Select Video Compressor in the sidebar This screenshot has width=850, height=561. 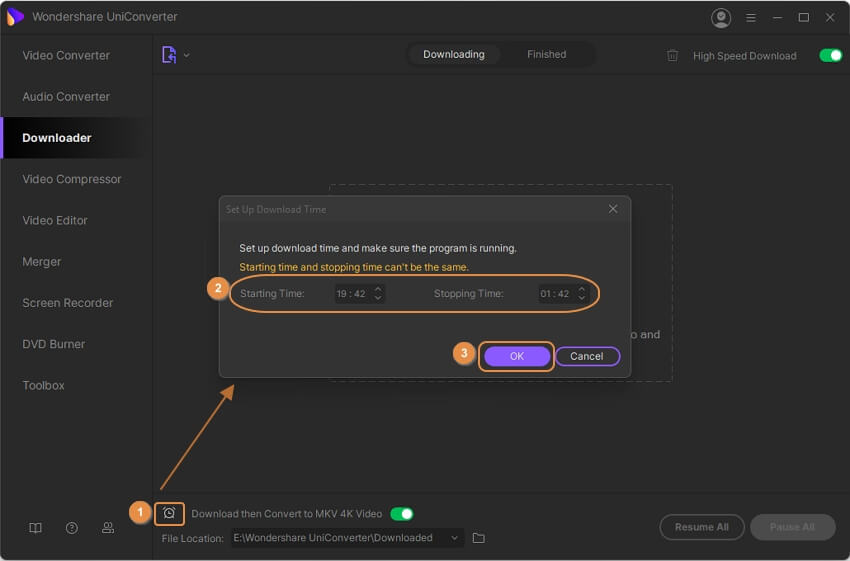click(x=72, y=179)
